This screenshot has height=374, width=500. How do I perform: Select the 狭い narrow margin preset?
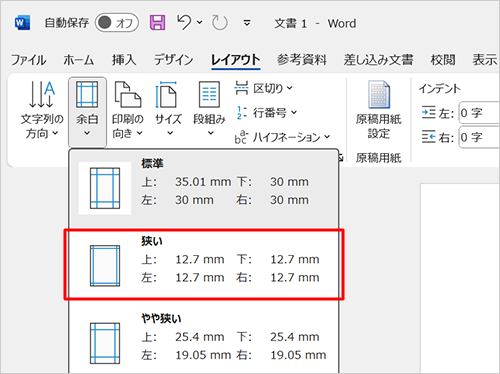204,265
